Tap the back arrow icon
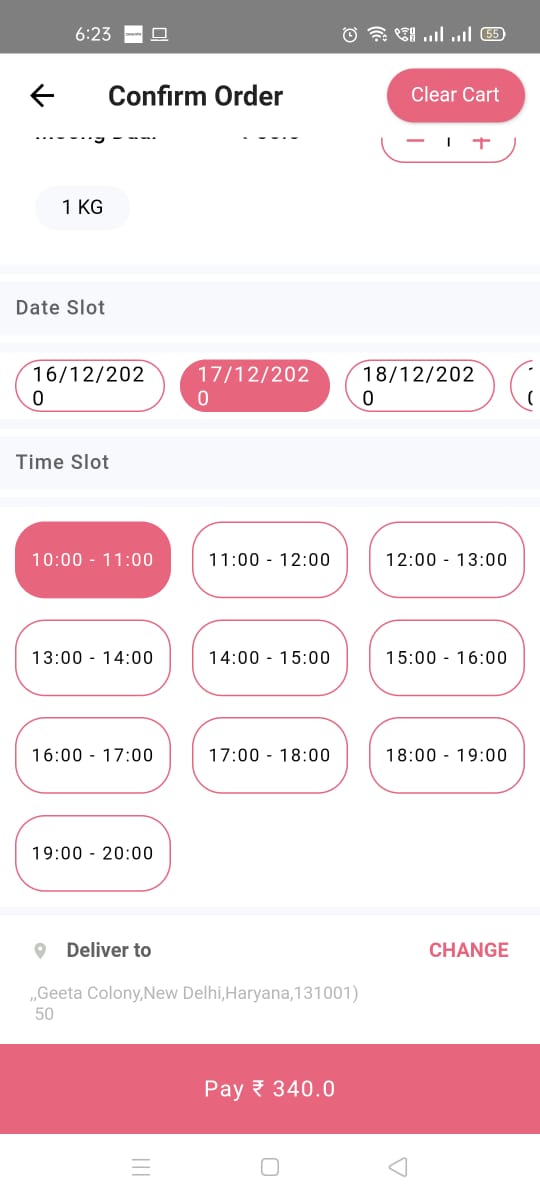The height and width of the screenshot is (1200, 540). (x=42, y=95)
